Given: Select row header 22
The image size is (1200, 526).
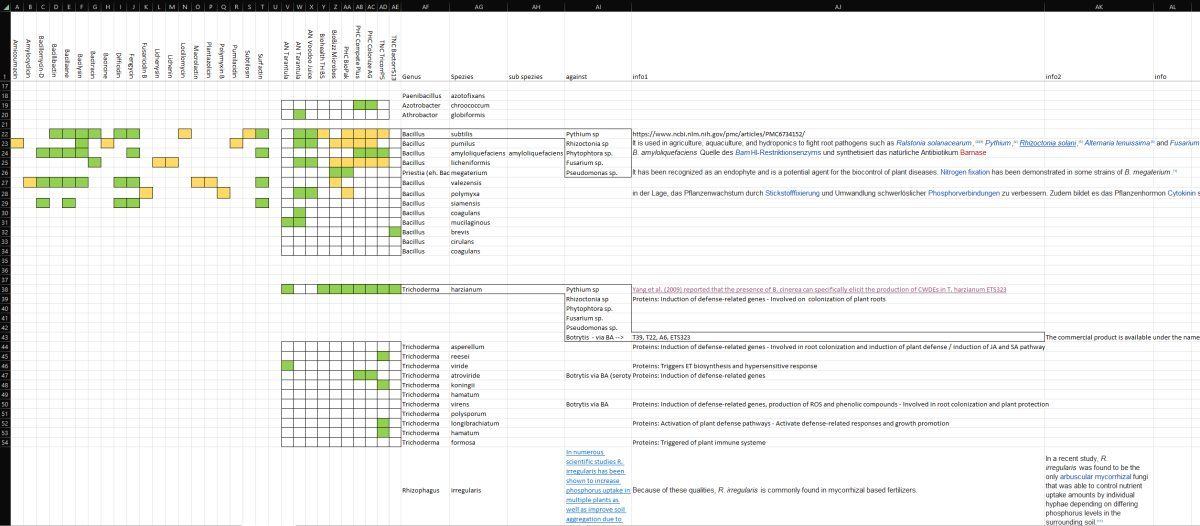Looking at the screenshot, I should pos(5,133).
